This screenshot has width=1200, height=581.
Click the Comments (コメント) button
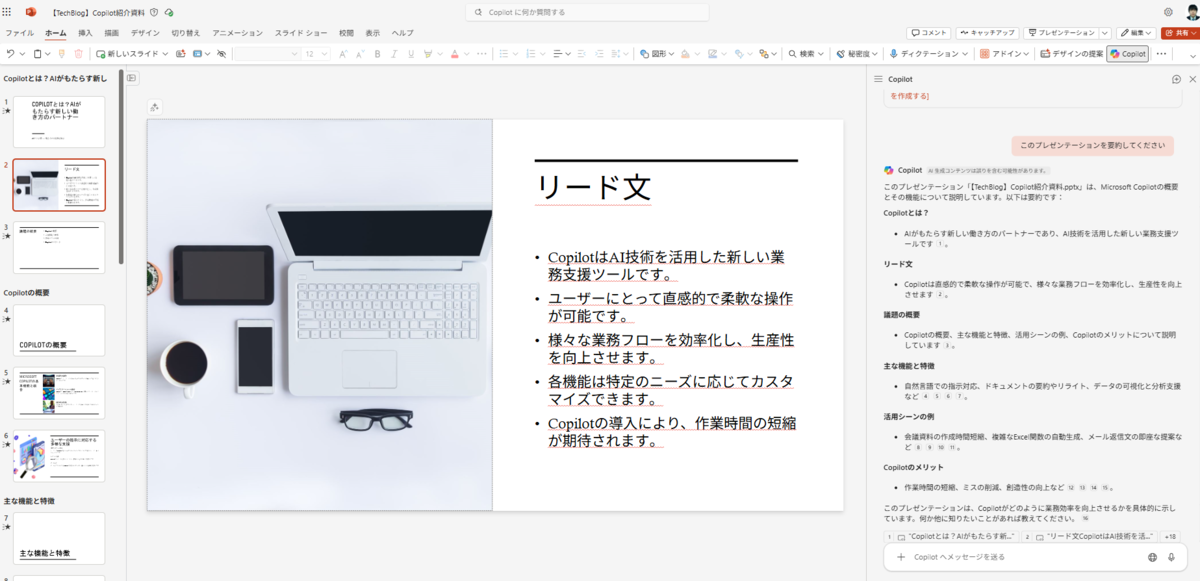click(929, 33)
